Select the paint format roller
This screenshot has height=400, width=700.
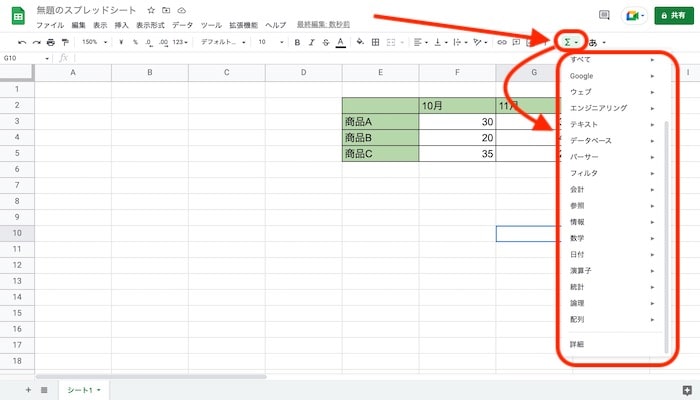coord(66,43)
